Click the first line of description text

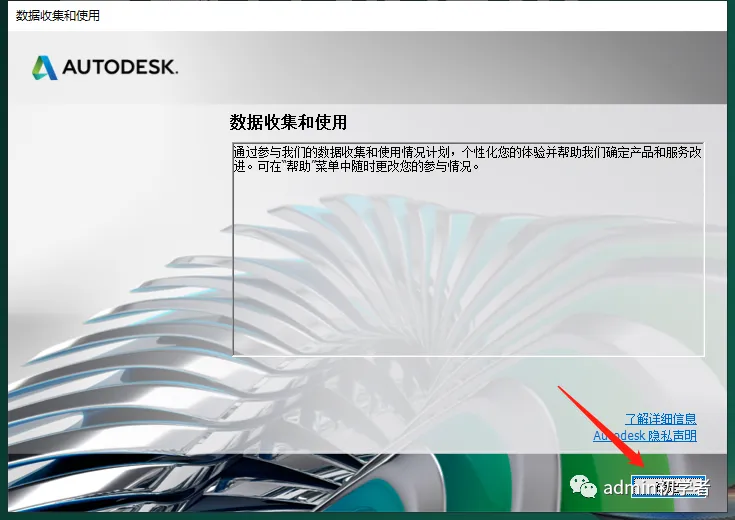466,152
